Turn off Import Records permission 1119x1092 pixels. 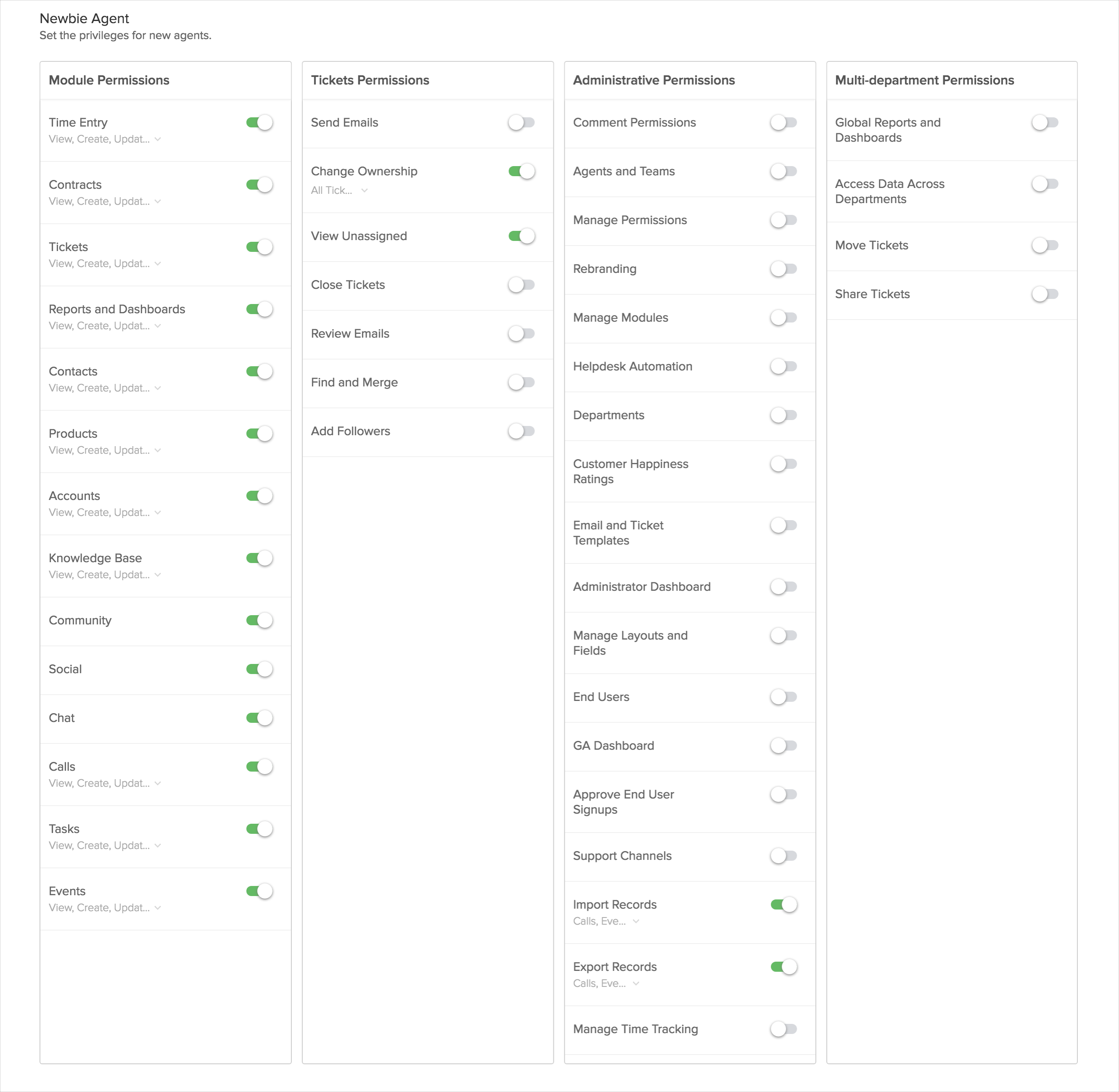[783, 904]
